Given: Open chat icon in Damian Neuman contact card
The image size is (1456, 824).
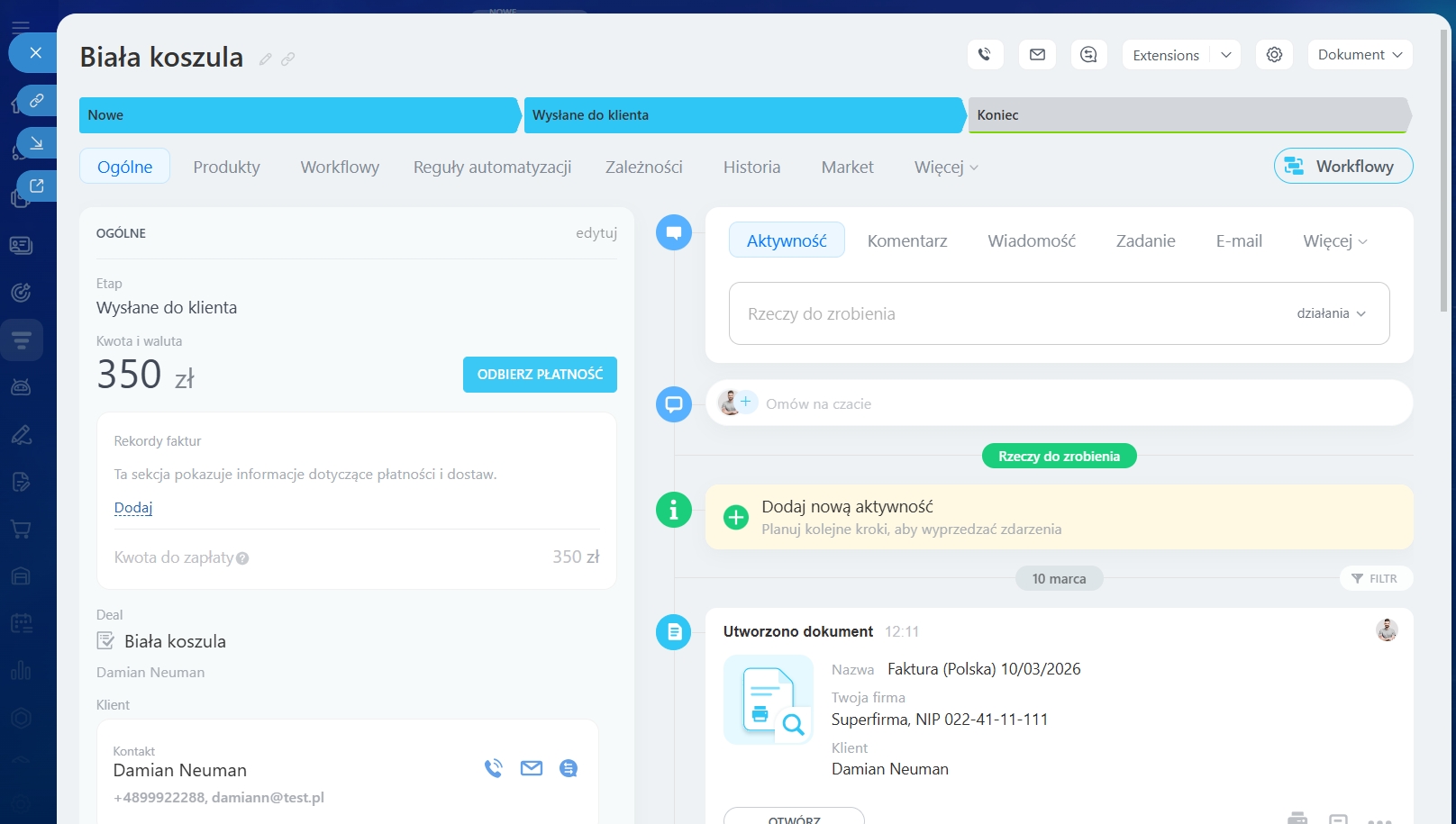Looking at the screenshot, I should [569, 768].
